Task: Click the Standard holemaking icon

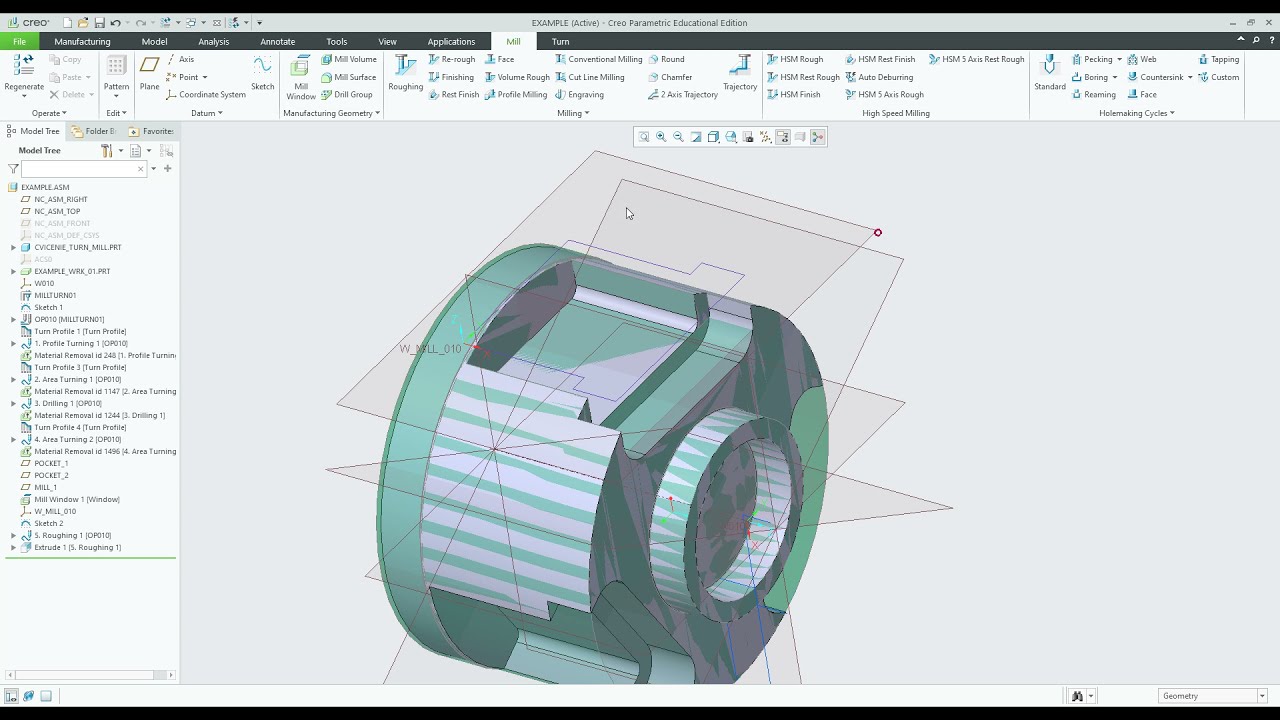Action: point(1049,66)
